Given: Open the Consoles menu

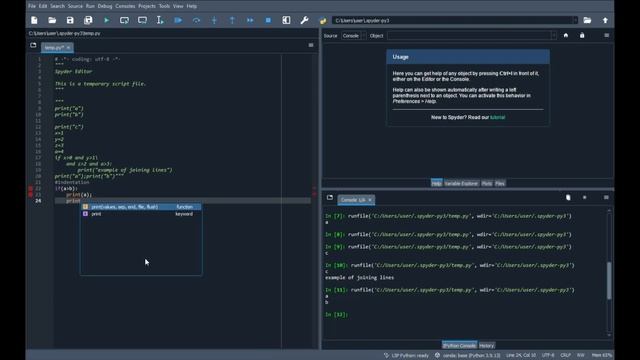Looking at the screenshot, I should [125, 6].
